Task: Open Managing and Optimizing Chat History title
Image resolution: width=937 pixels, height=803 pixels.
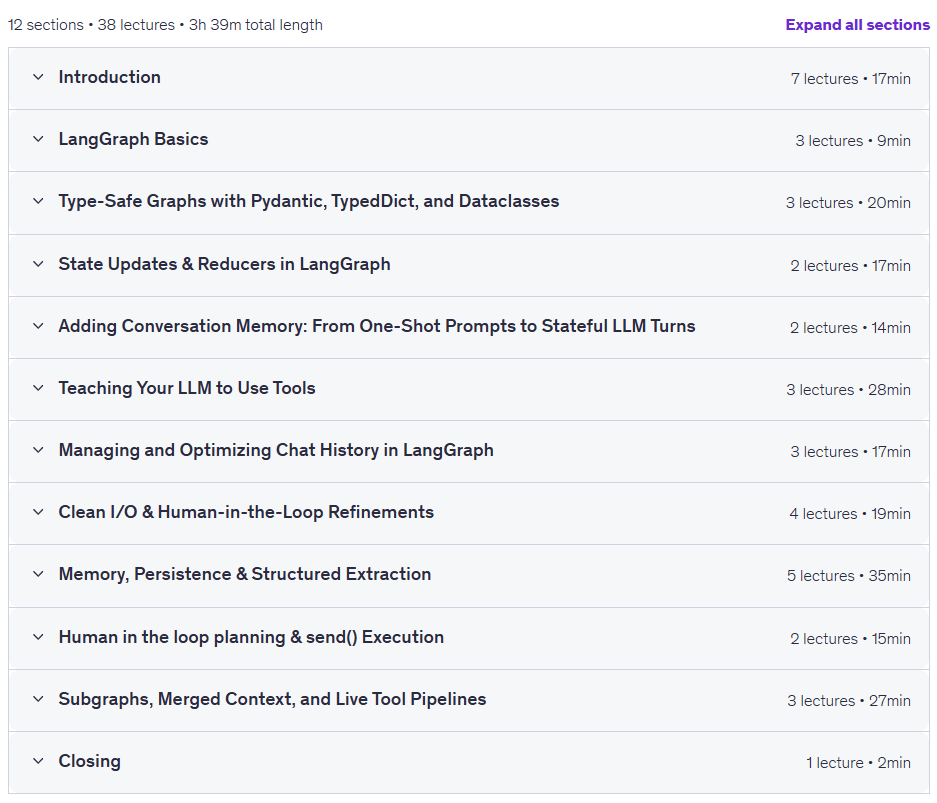Action: point(276,450)
